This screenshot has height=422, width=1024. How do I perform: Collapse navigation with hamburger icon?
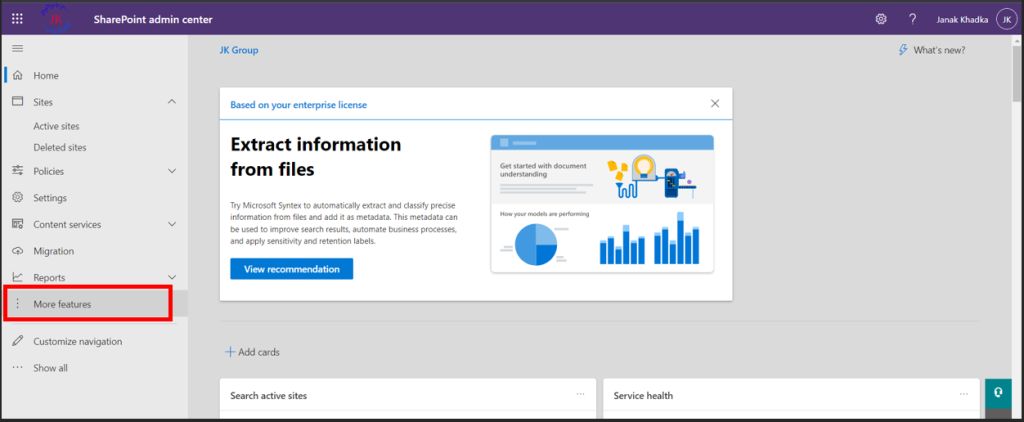(18, 48)
